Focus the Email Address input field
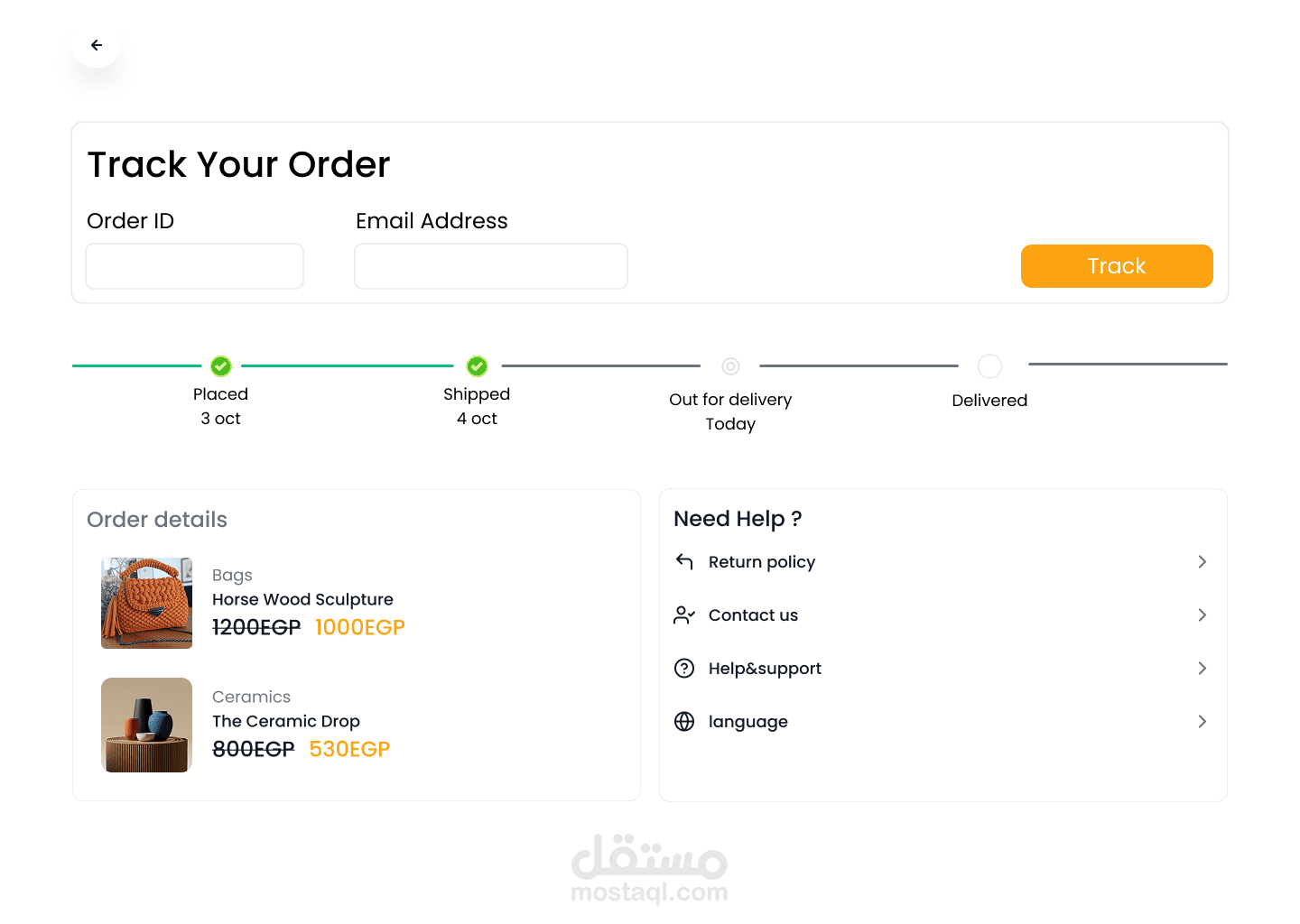 (490, 266)
